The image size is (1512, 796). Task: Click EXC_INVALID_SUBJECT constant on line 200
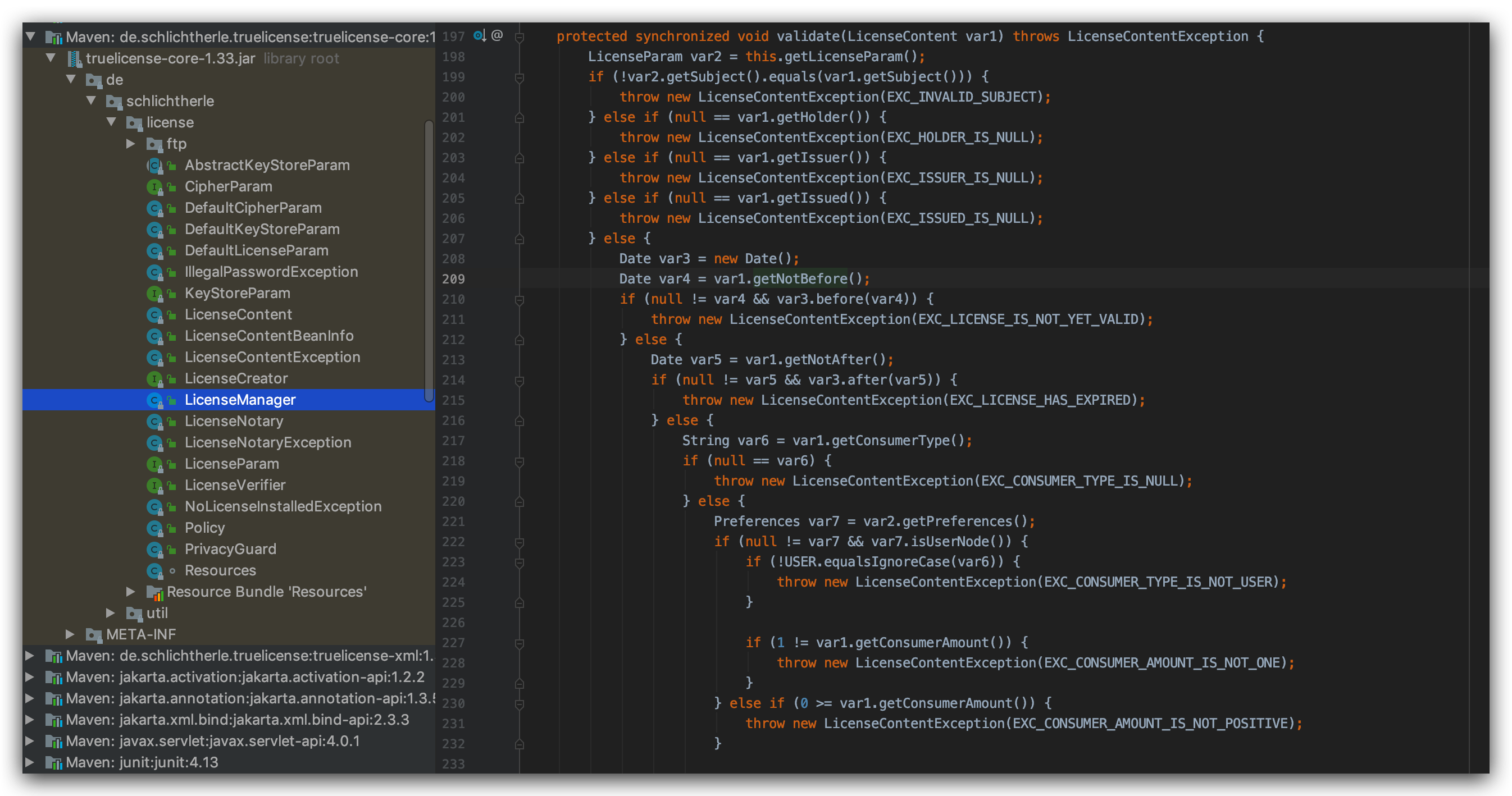tap(961, 97)
